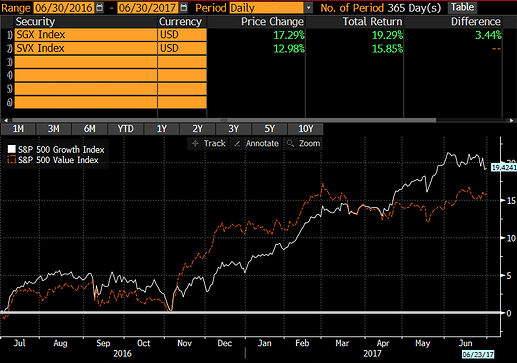The image size is (517, 363).
Task: Select the YTD range tab
Action: pos(125,129)
